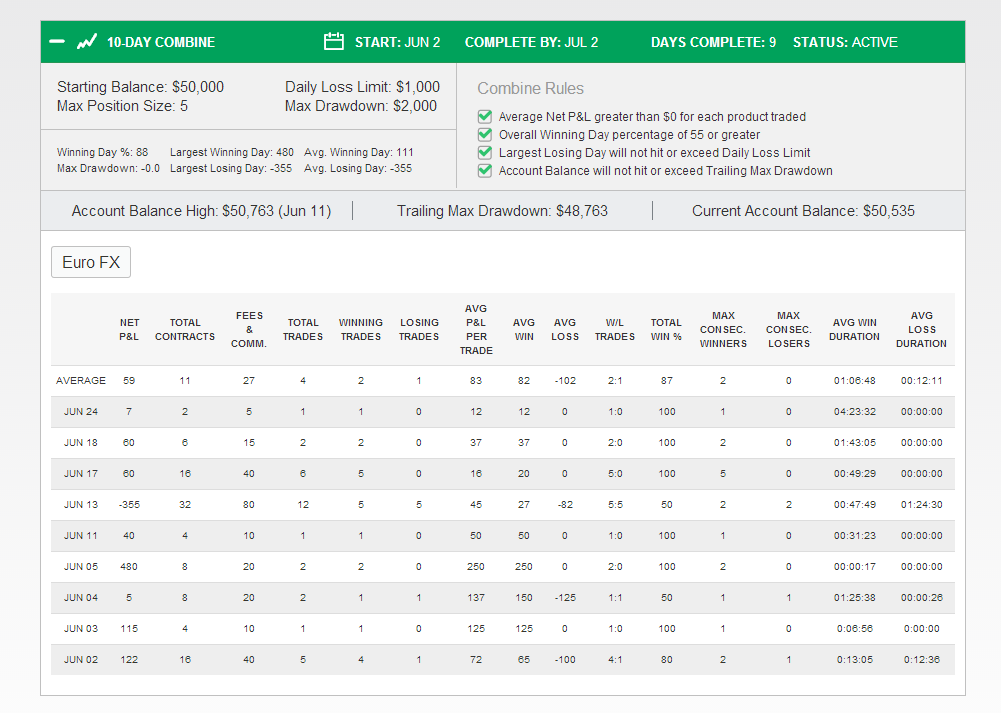Click the TOTAL TRADES column header
This screenshot has width=1001, height=713.
tap(303, 329)
